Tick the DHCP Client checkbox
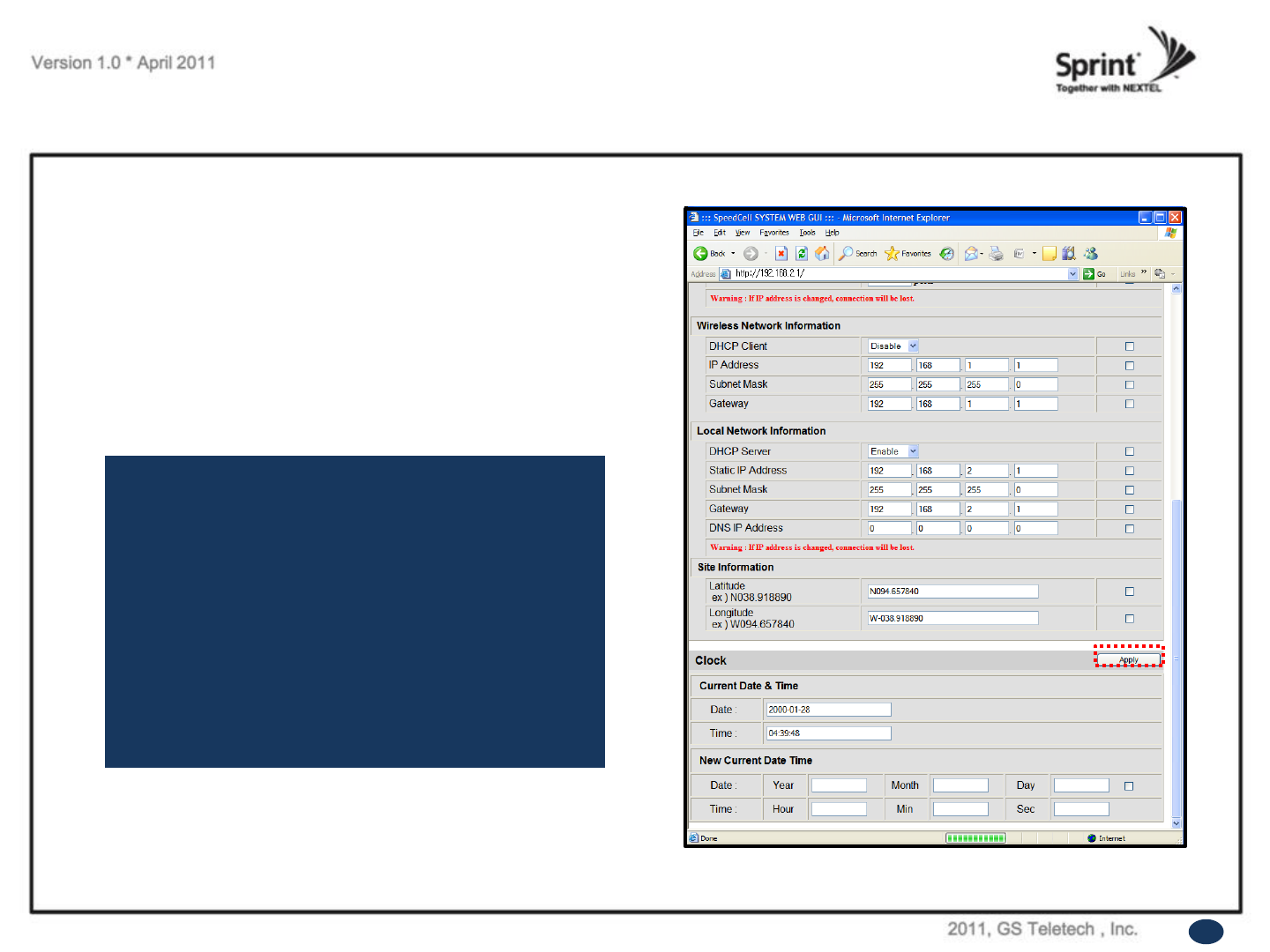Viewport: 1270px width, 952px height. 1129,346
